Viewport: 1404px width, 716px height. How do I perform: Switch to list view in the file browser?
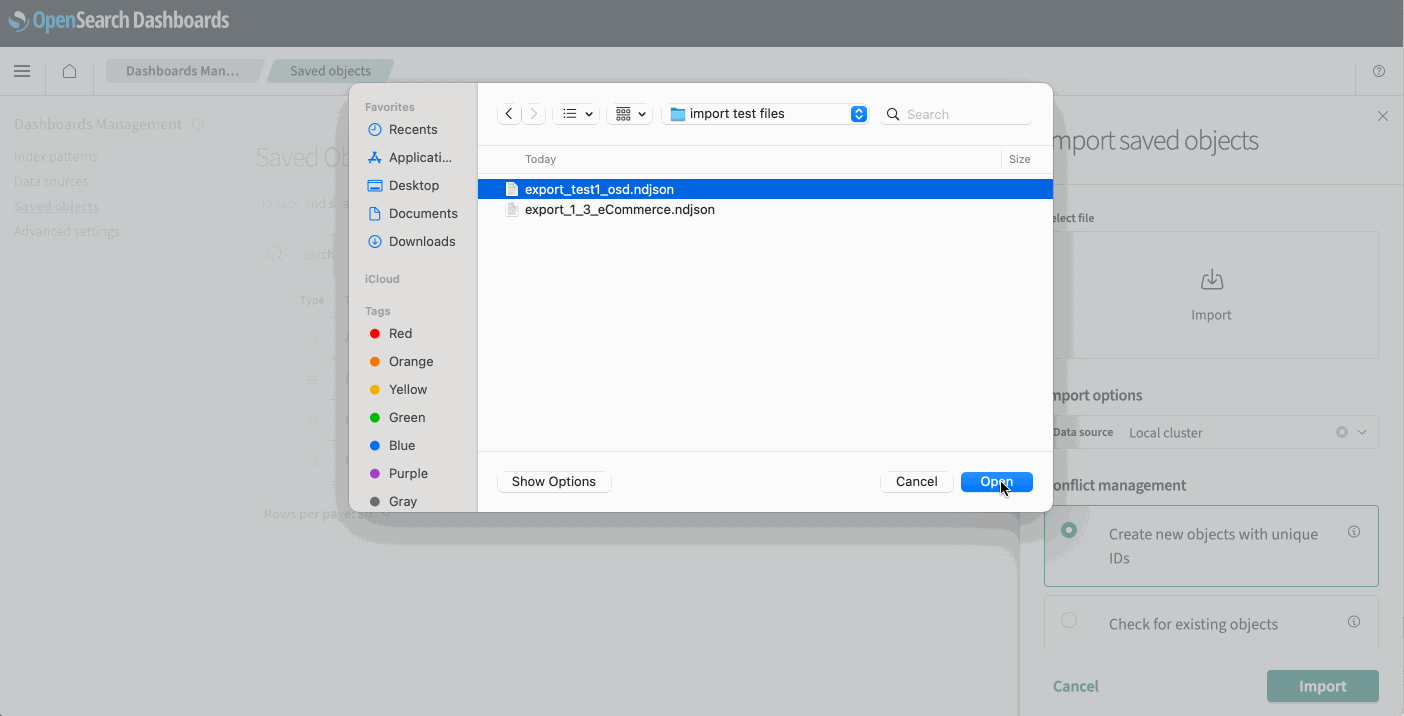pos(570,113)
